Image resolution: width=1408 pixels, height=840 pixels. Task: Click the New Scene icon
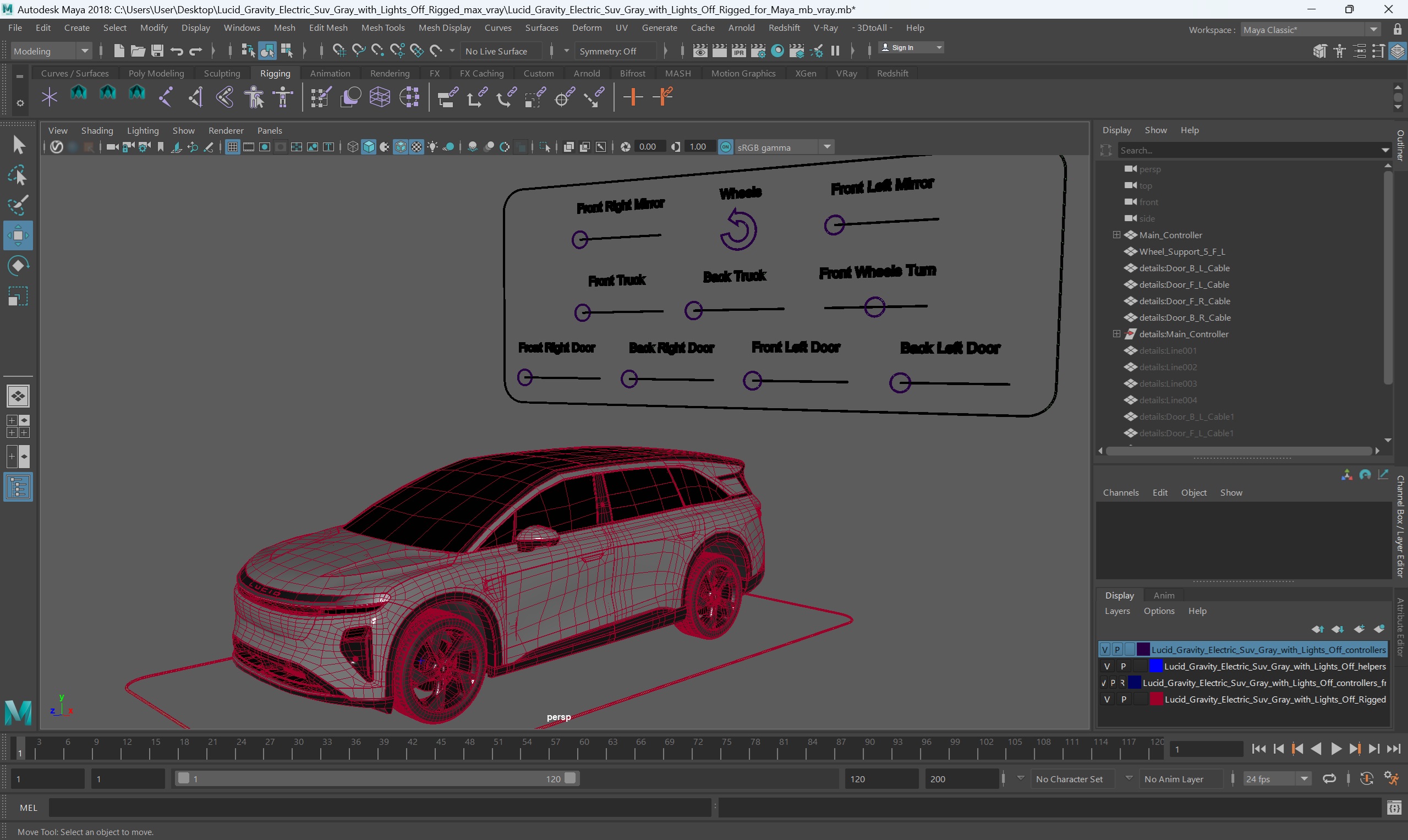coord(118,51)
